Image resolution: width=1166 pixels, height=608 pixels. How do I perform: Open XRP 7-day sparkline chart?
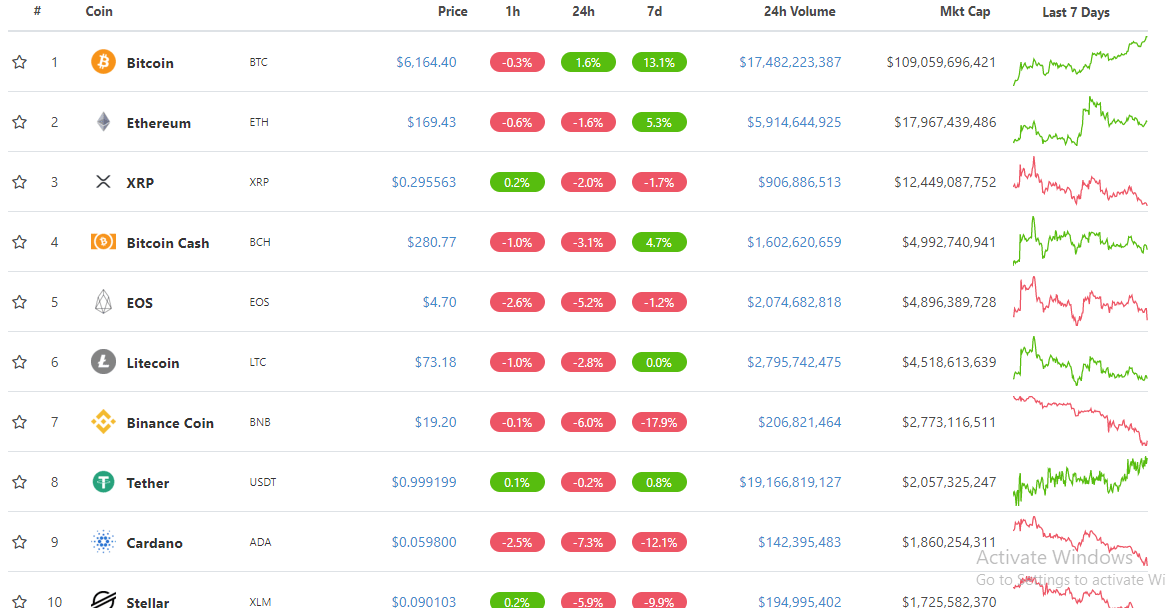coord(1080,181)
